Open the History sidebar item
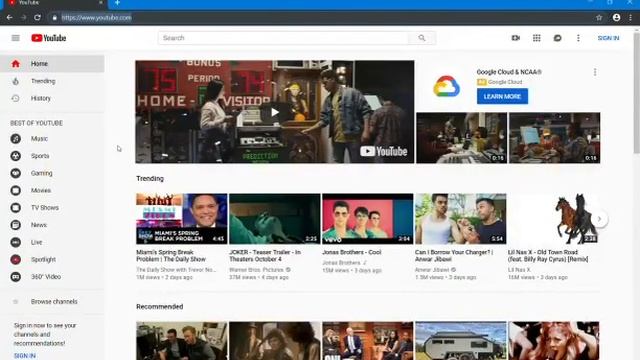The image size is (640, 360). (52, 98)
